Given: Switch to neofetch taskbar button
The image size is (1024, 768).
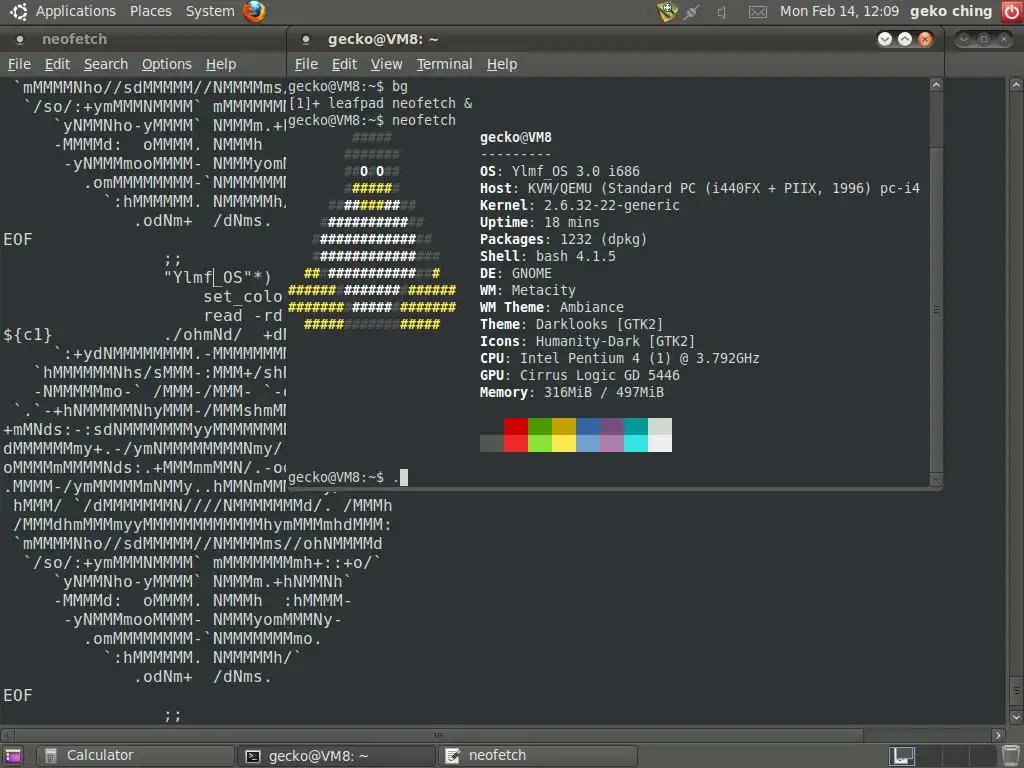Looking at the screenshot, I should [x=537, y=756].
